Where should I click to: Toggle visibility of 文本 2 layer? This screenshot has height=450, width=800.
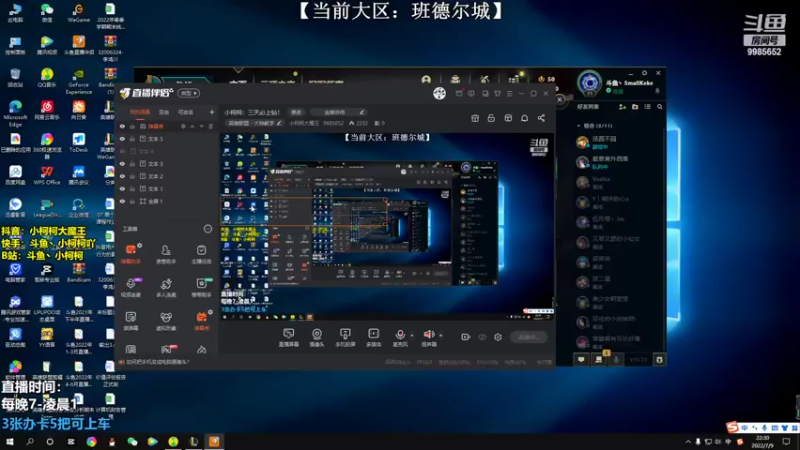pyautogui.click(x=122, y=176)
